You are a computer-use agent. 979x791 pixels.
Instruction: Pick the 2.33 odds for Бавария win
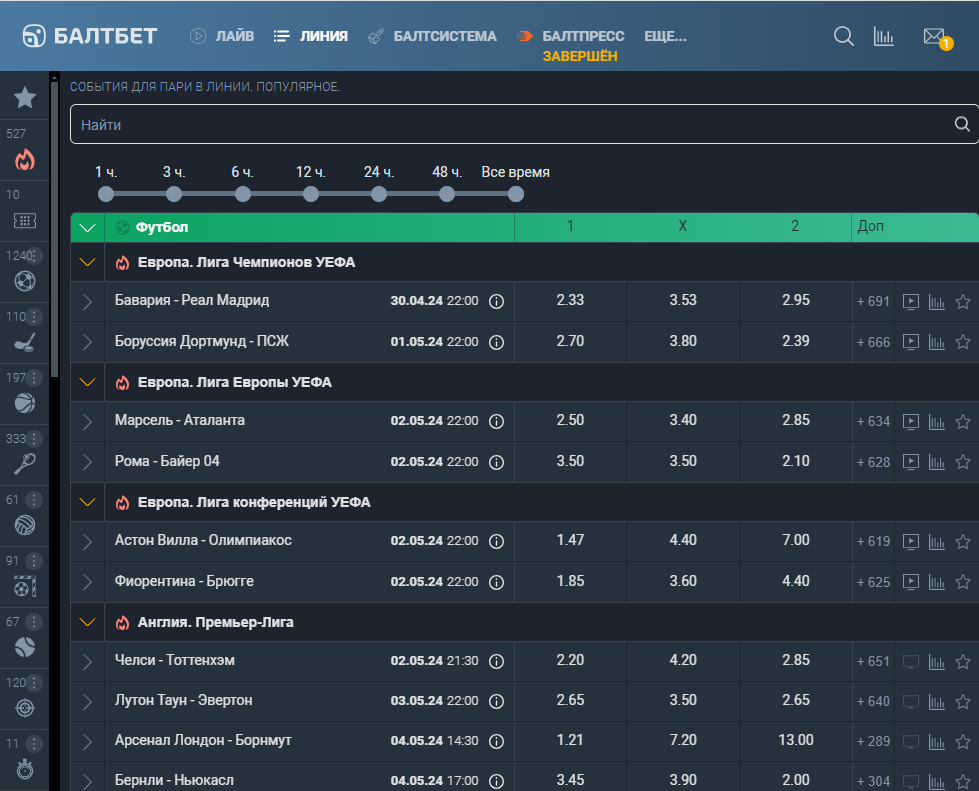[570, 300]
